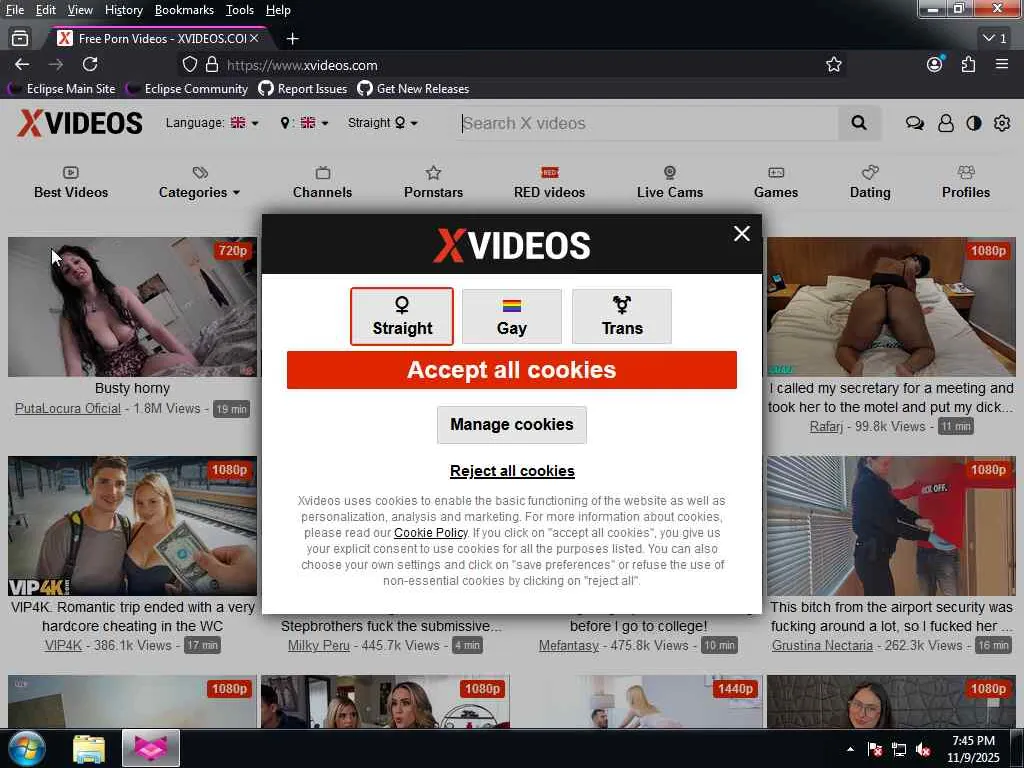Click Accept all cookies
This screenshot has height=768, width=1024.
coord(511,370)
